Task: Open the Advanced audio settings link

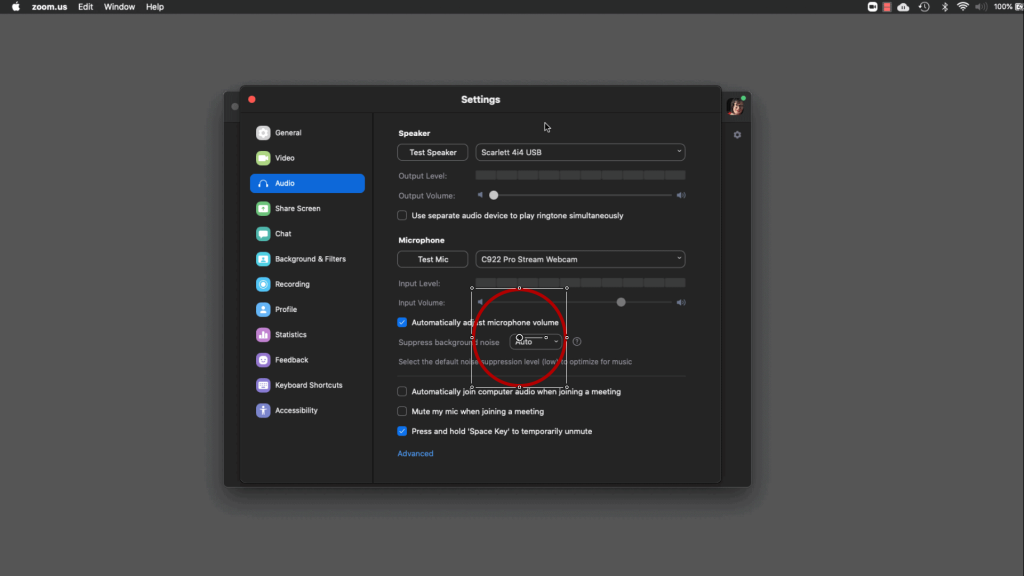Action: pos(416,454)
